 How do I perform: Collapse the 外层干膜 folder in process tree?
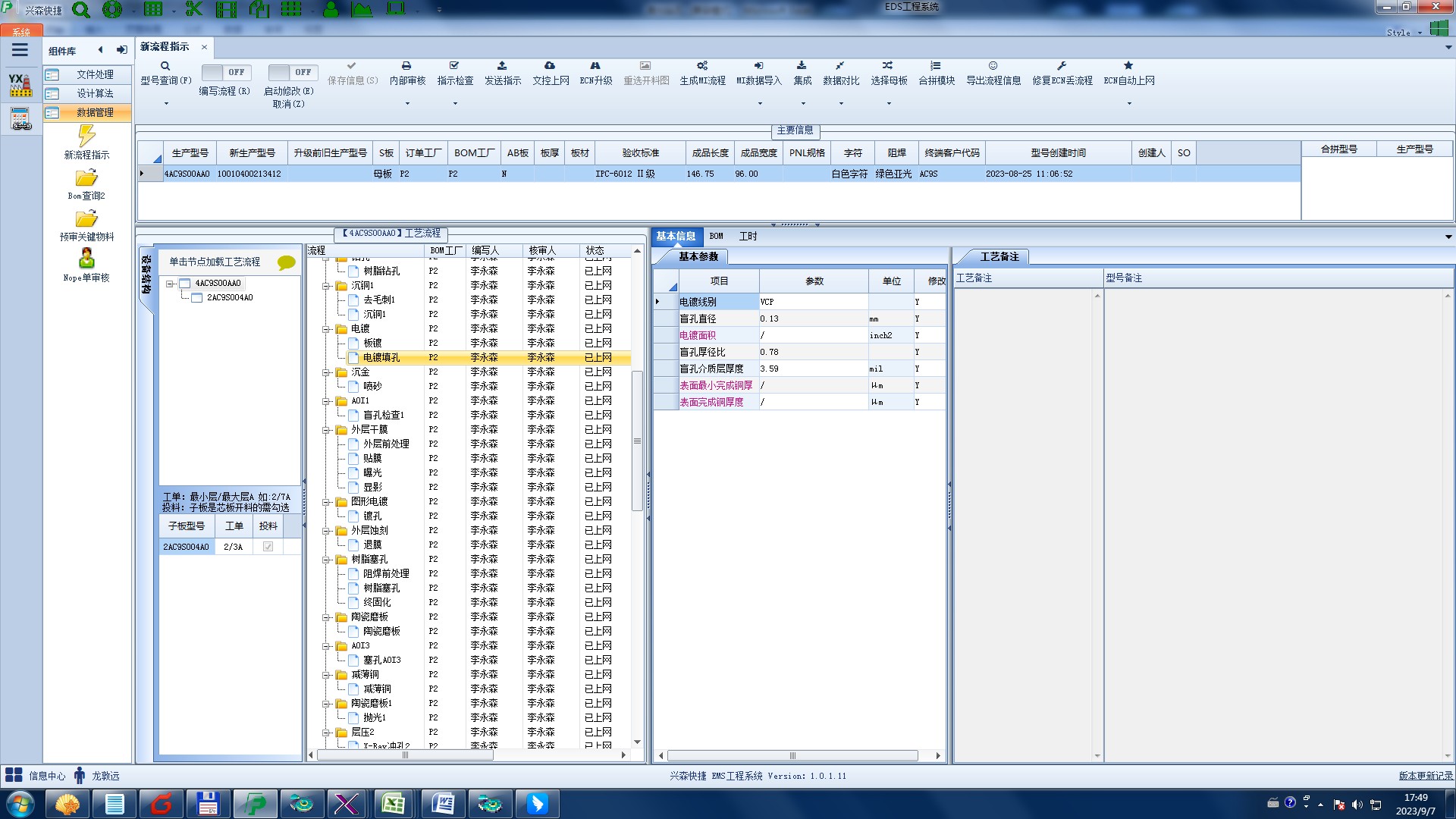tap(327, 430)
